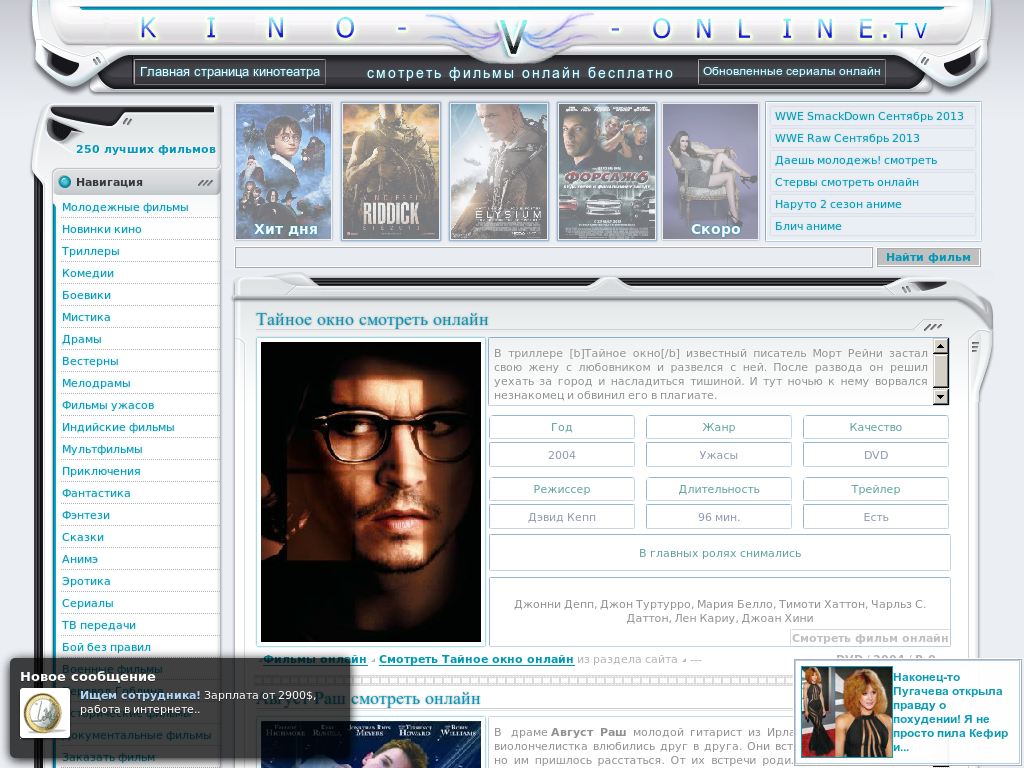This screenshot has width=1024, height=768.
Task: Open the Комедии category
Action: [88, 273]
